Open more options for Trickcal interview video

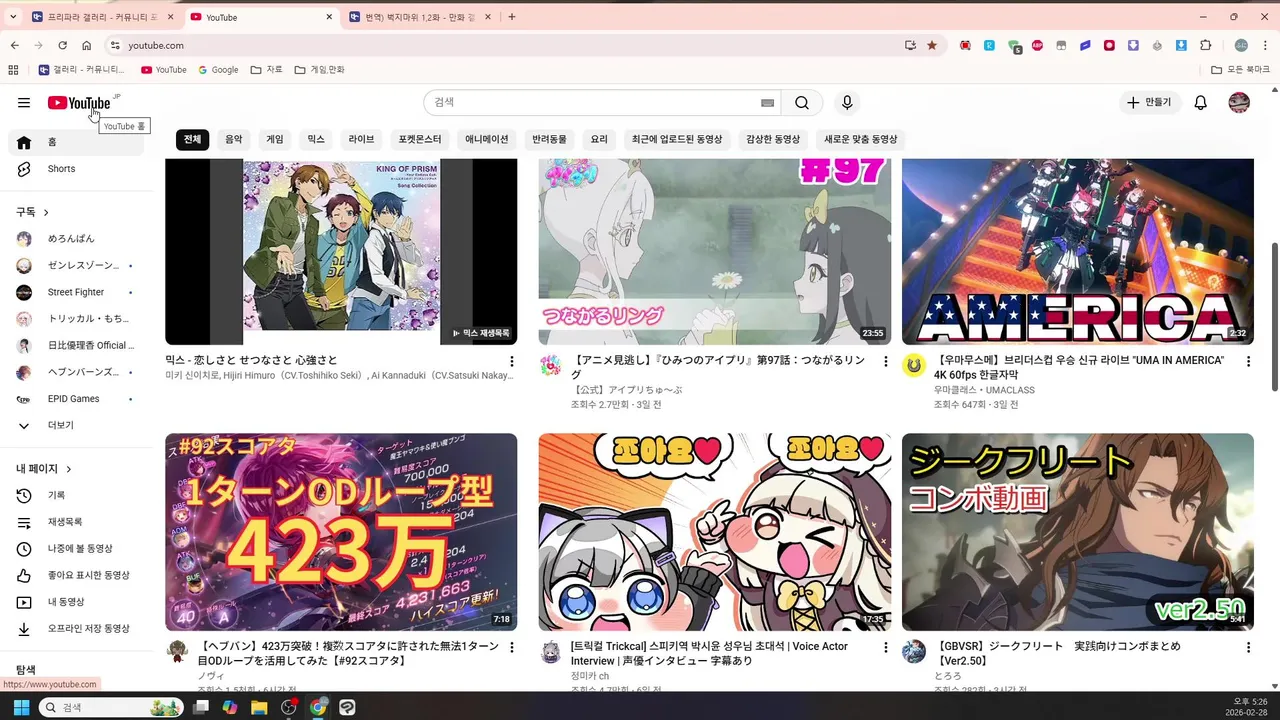[885, 648]
